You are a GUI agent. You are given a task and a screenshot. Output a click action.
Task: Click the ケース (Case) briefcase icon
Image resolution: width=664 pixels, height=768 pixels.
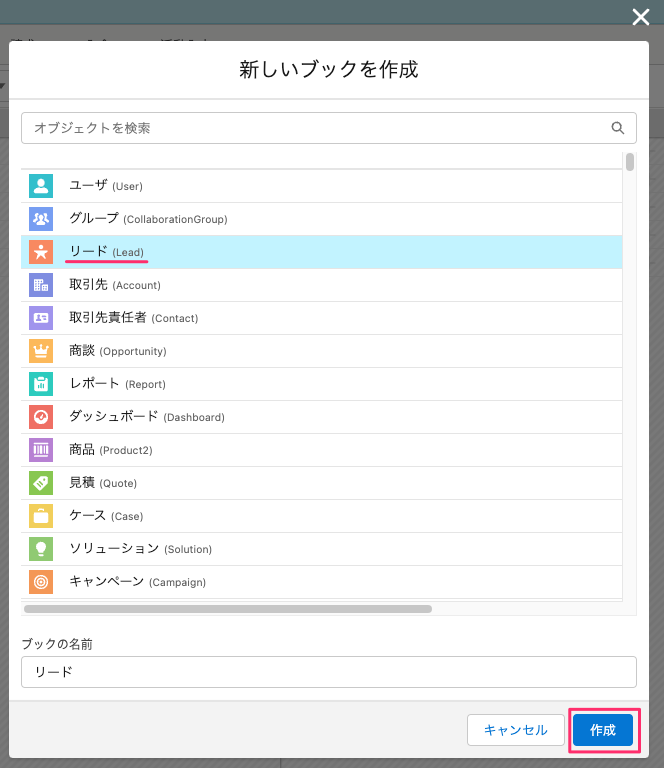(41, 516)
